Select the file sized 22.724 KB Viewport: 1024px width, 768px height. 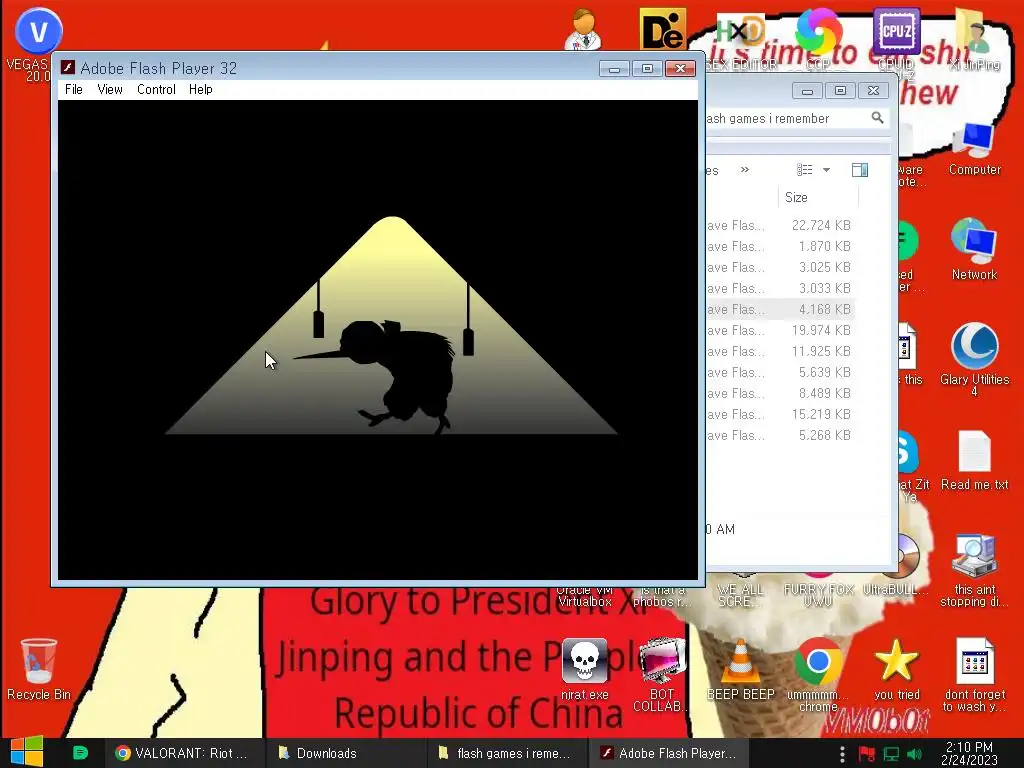[780, 225]
